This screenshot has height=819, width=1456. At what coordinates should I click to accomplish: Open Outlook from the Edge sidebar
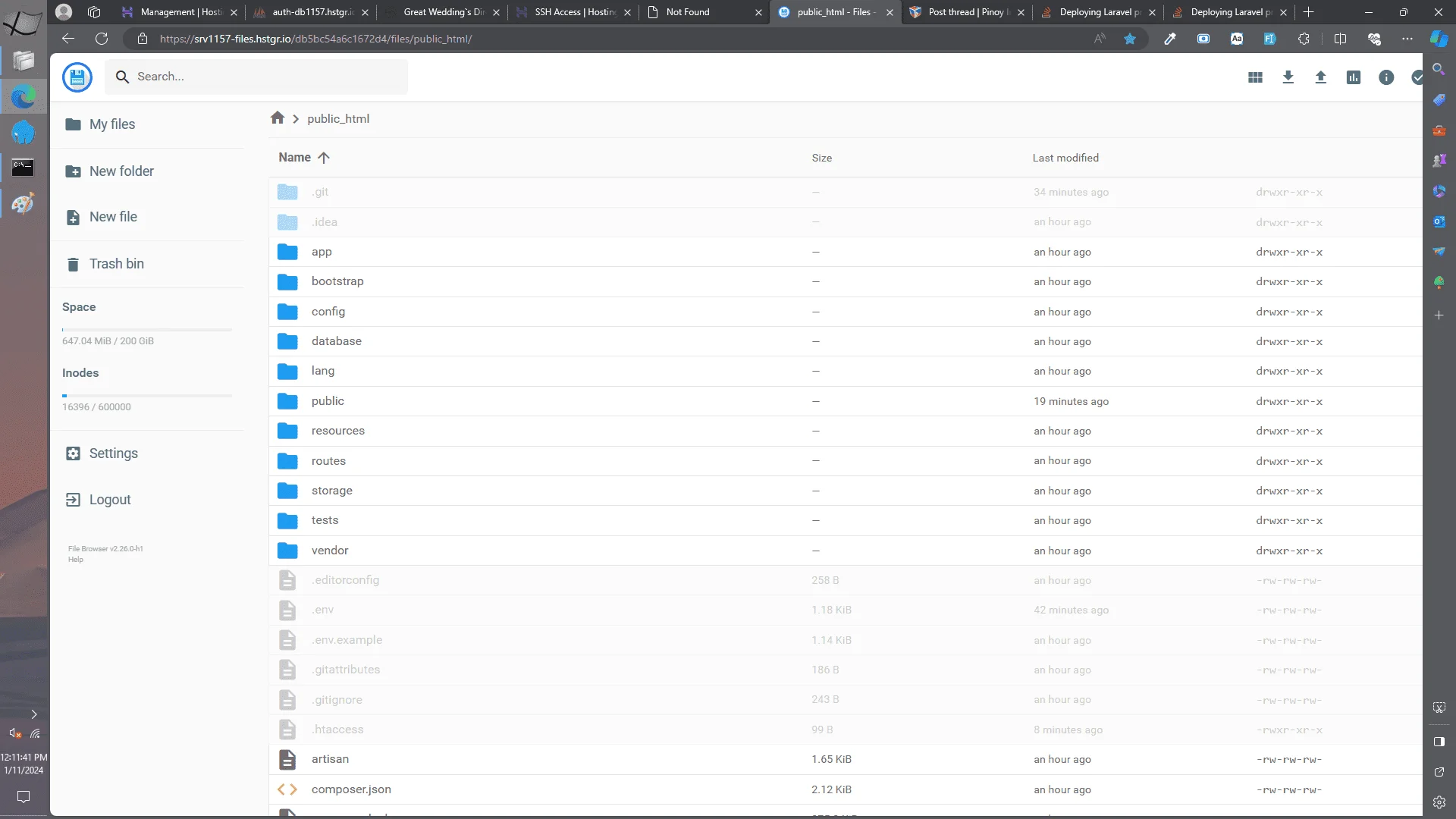pos(1439,221)
